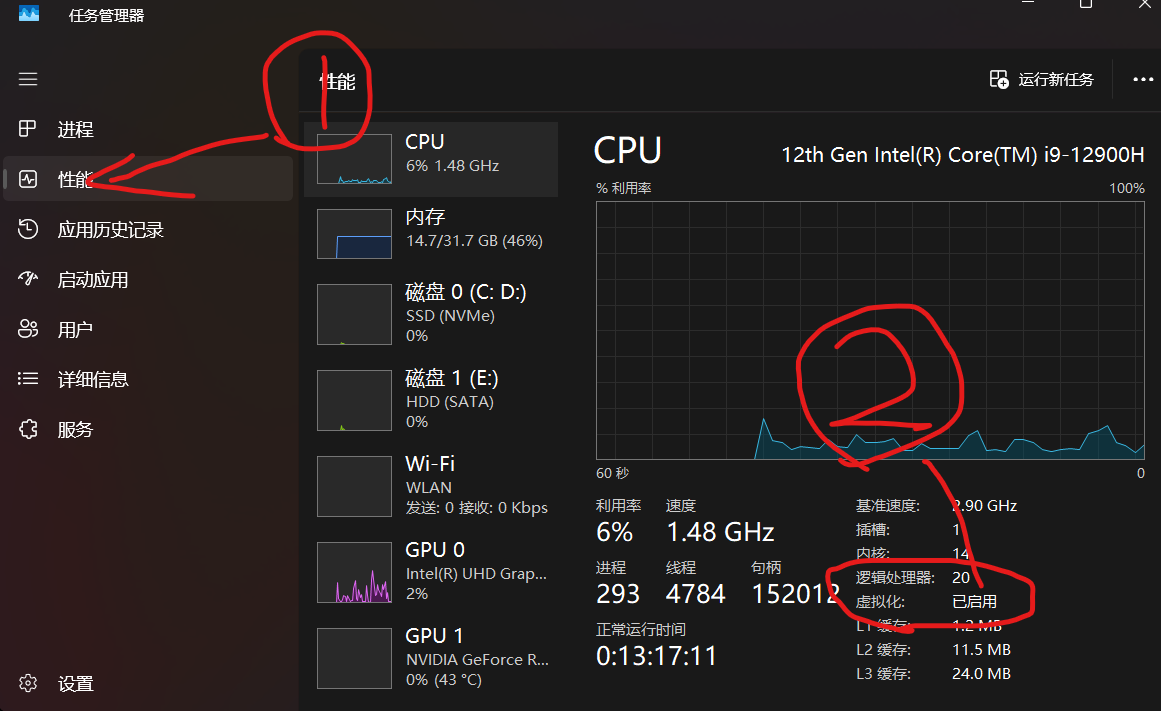
Task: Click the 运行新任务 icon
Action: coord(999,79)
